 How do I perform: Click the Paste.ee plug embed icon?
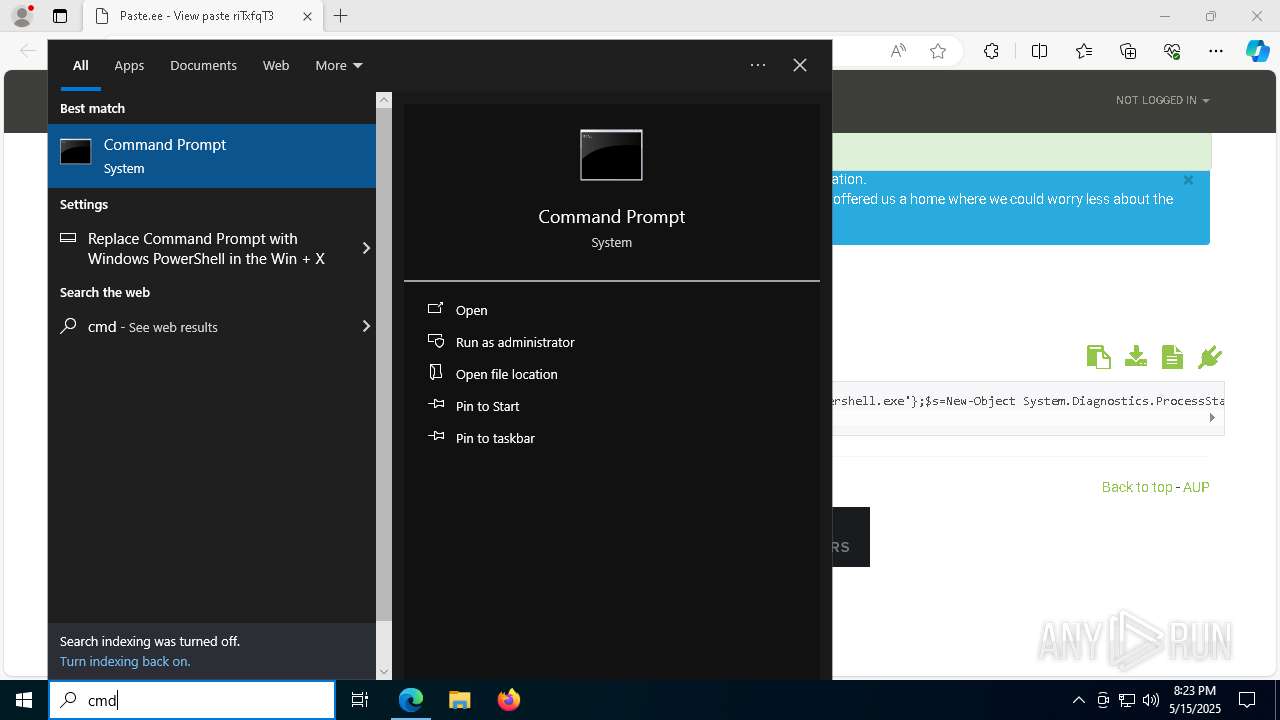click(1210, 357)
